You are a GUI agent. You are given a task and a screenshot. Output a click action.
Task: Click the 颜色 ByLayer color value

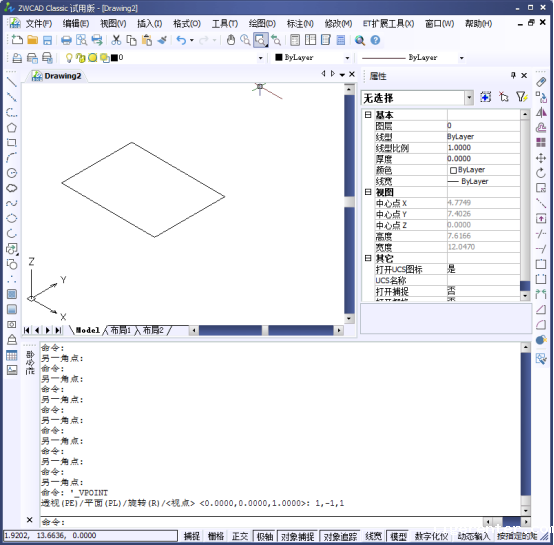[483, 170]
